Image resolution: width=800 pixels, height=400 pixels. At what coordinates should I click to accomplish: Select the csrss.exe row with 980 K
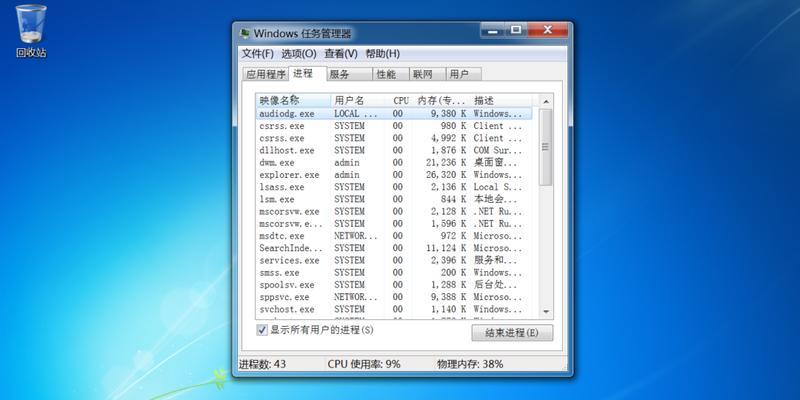pyautogui.click(x=394, y=126)
